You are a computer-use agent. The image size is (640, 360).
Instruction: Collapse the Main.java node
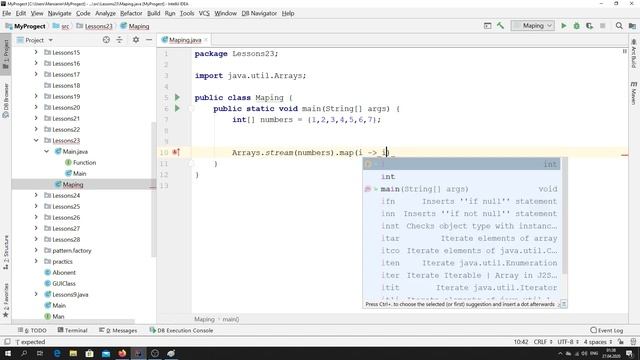pyautogui.click(x=47, y=151)
